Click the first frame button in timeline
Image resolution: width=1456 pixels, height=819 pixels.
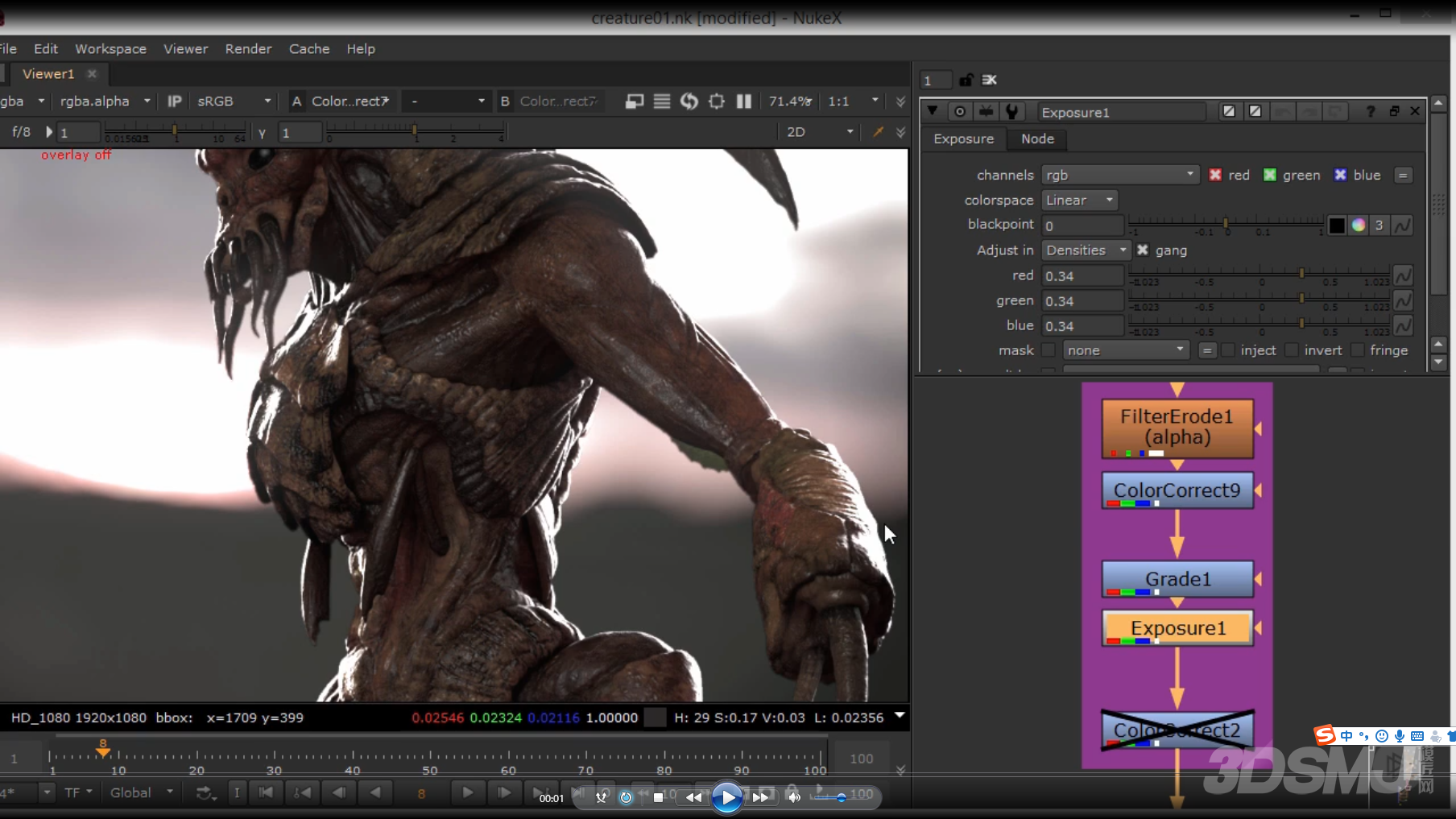point(266,792)
